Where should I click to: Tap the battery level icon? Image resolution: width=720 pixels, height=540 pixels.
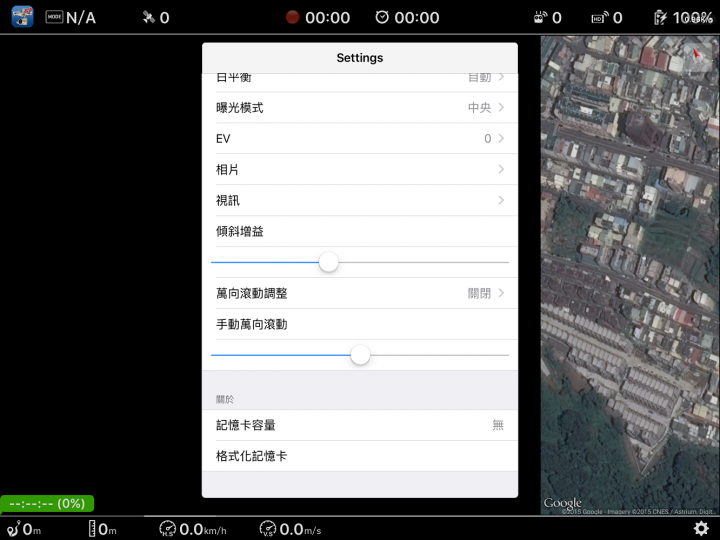(660, 17)
